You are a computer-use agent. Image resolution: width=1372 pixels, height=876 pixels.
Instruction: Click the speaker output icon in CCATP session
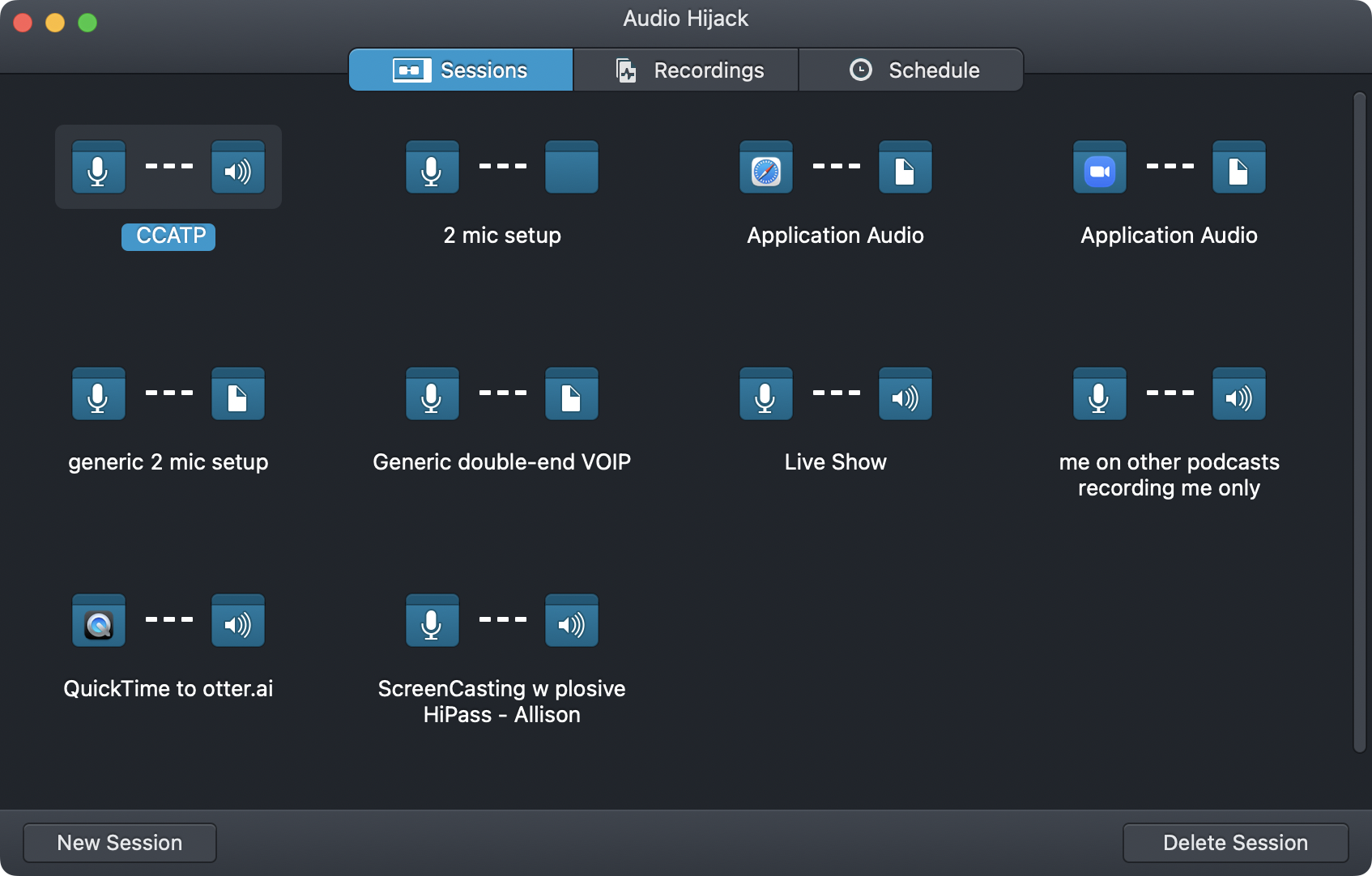click(x=238, y=168)
